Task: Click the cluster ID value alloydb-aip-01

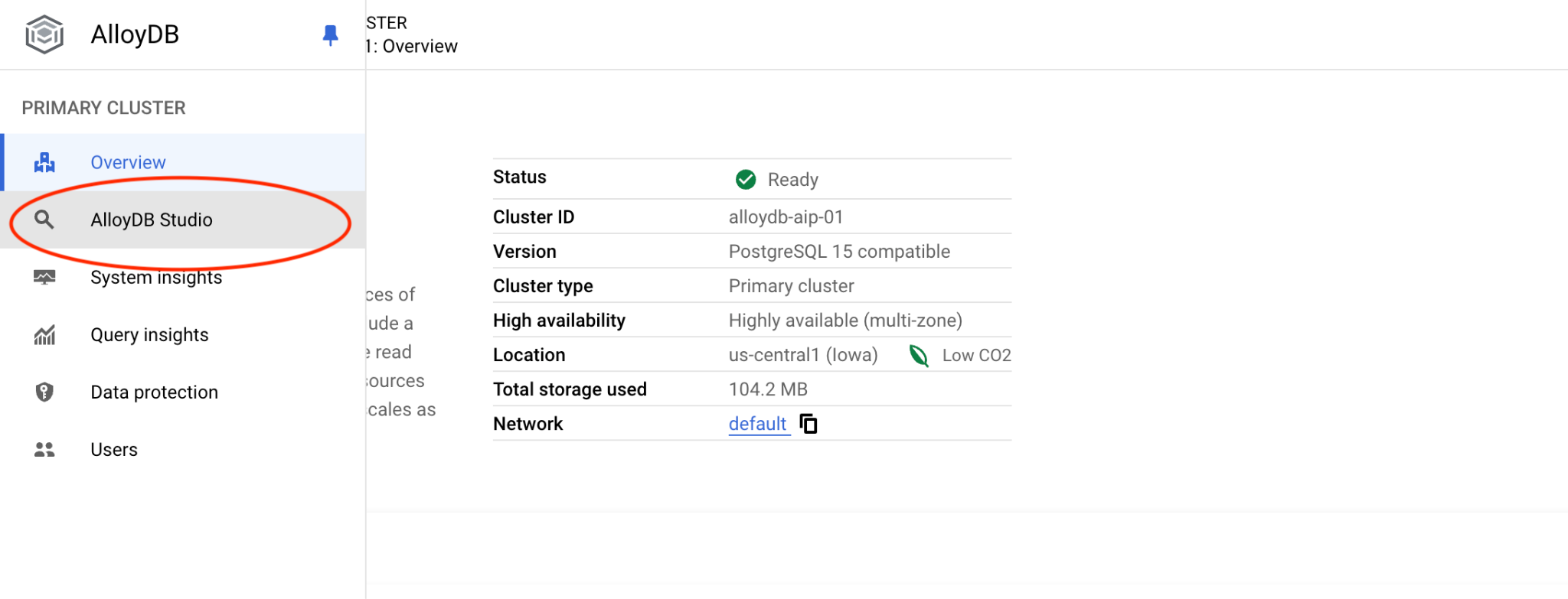Action: [x=786, y=217]
